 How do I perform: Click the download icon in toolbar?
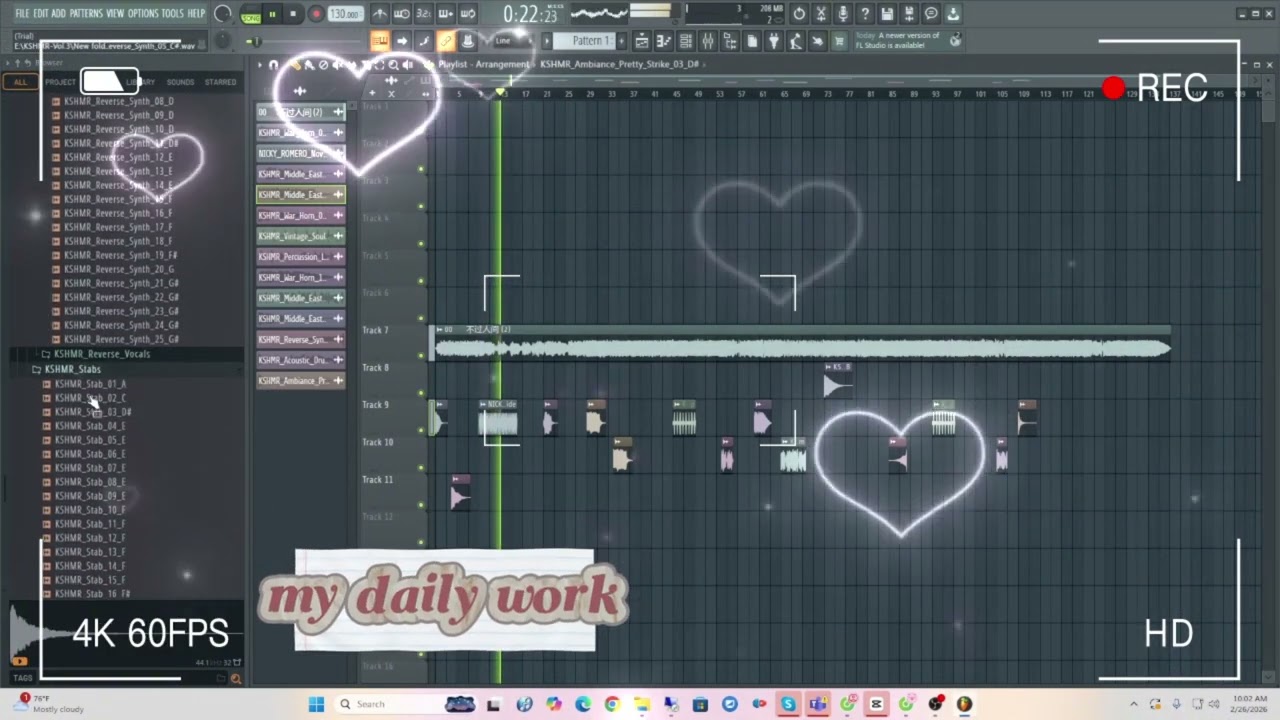[953, 14]
